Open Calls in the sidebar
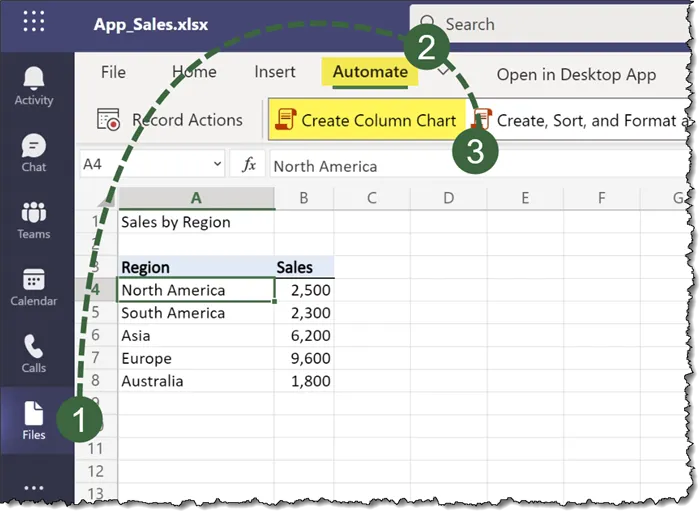Viewport: 700px width, 511px height. coord(34,354)
